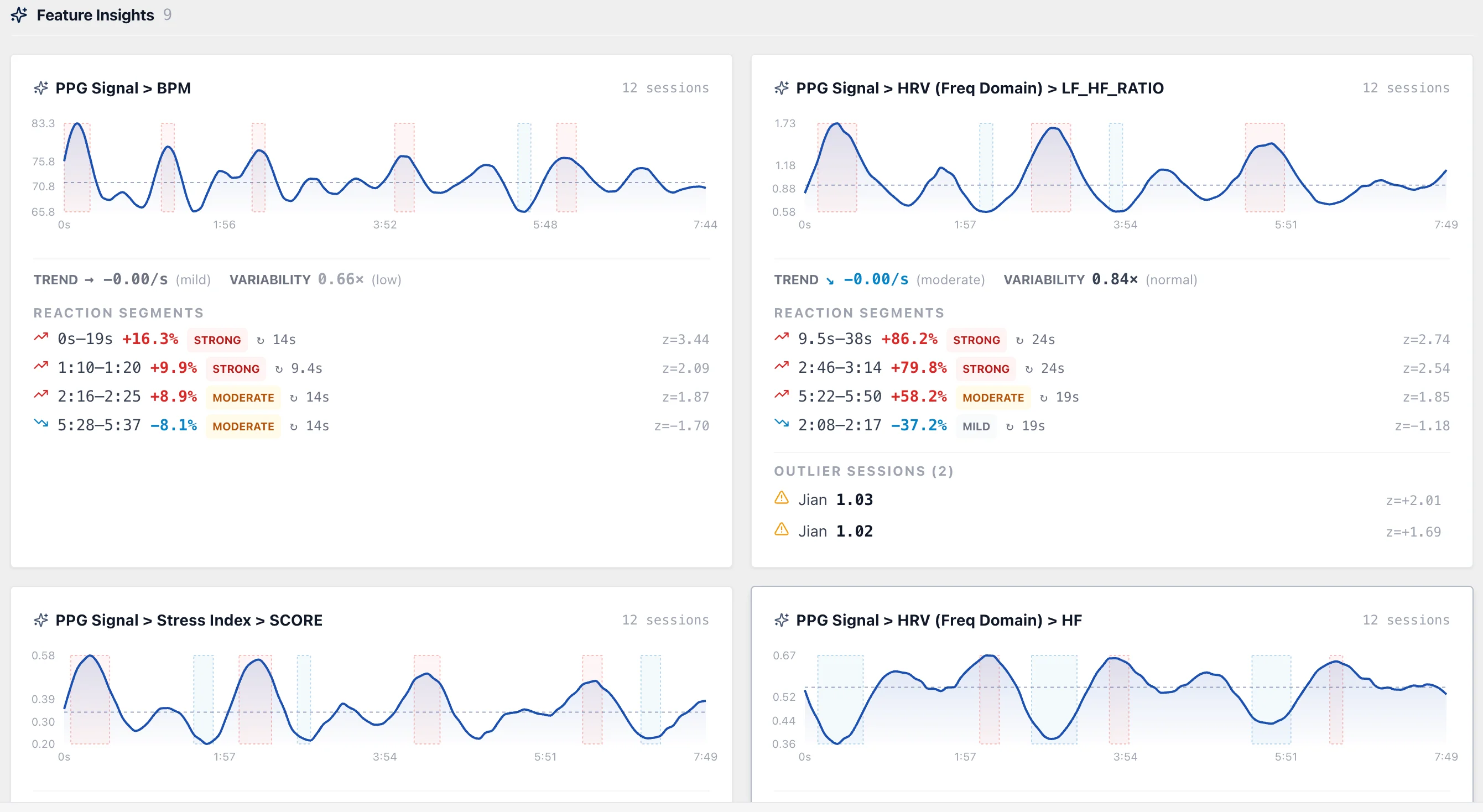Click the rising-trend icon on the 0s–19s segment
1483x812 pixels.
41,337
